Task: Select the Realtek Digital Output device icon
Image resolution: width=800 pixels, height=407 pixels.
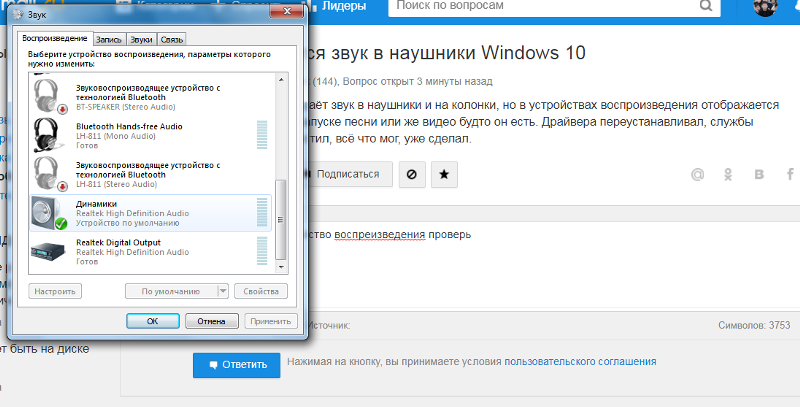Action: 48,251
